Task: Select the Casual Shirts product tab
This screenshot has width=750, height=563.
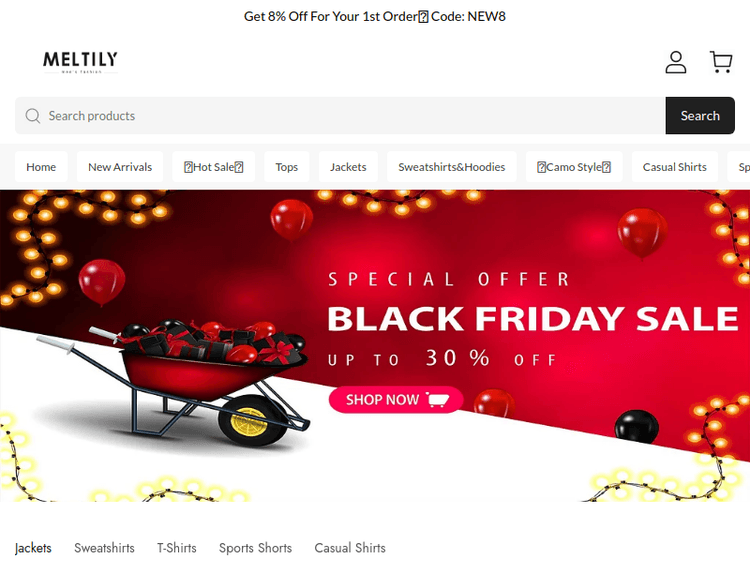Action: (350, 548)
